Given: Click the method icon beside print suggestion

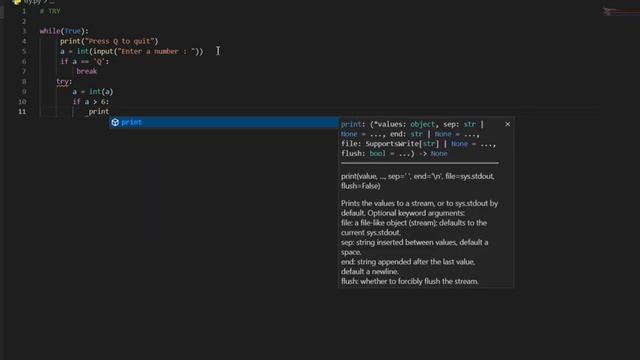Looking at the screenshot, I should point(115,122).
